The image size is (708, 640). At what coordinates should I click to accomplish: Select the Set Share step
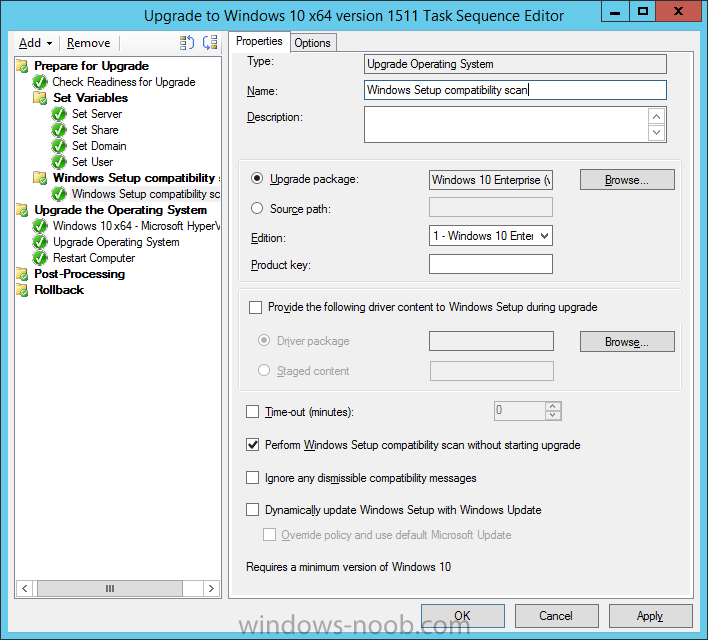point(95,130)
